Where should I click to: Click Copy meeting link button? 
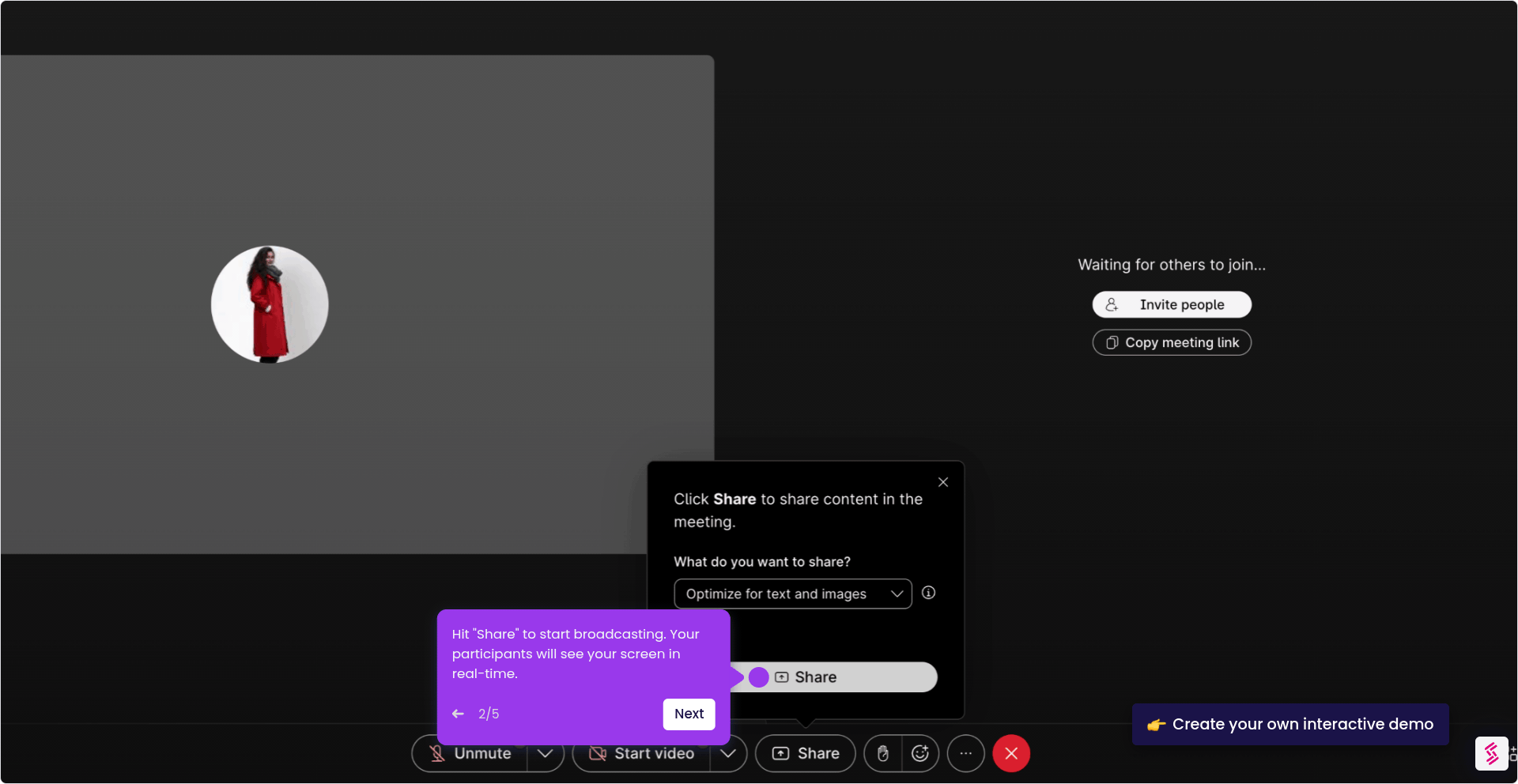click(1172, 342)
